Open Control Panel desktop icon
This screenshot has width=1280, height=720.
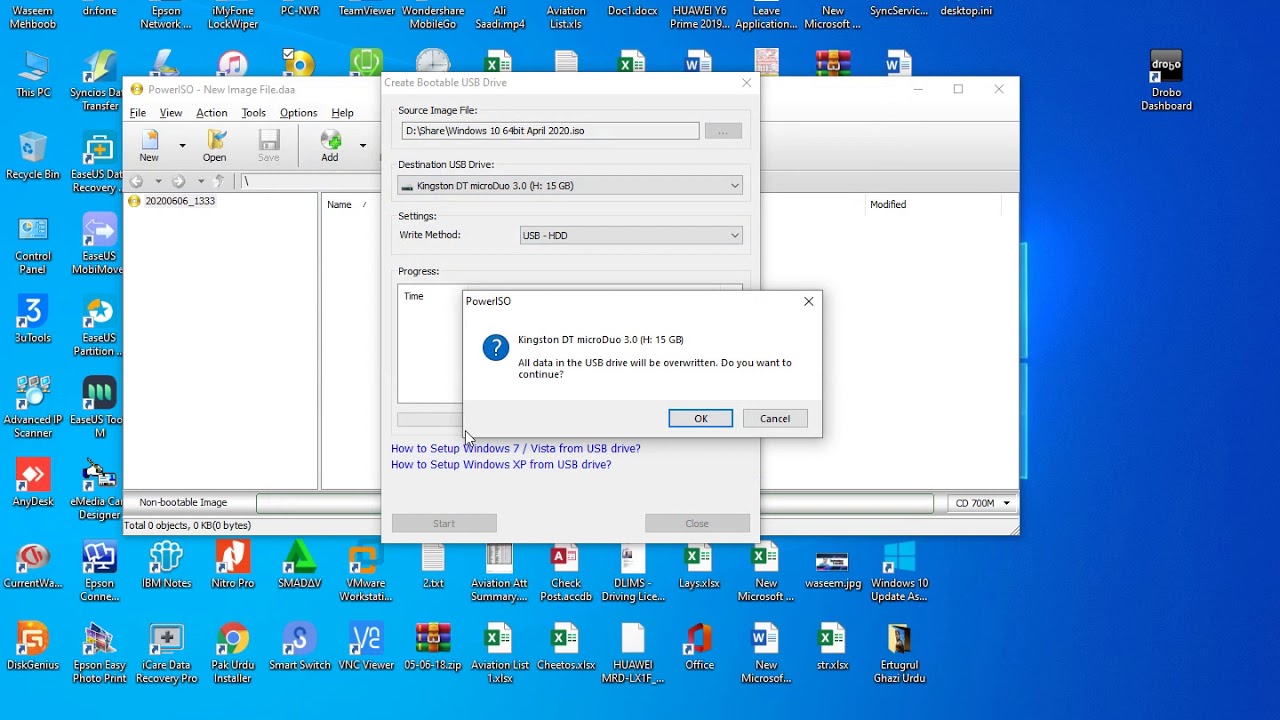33,245
